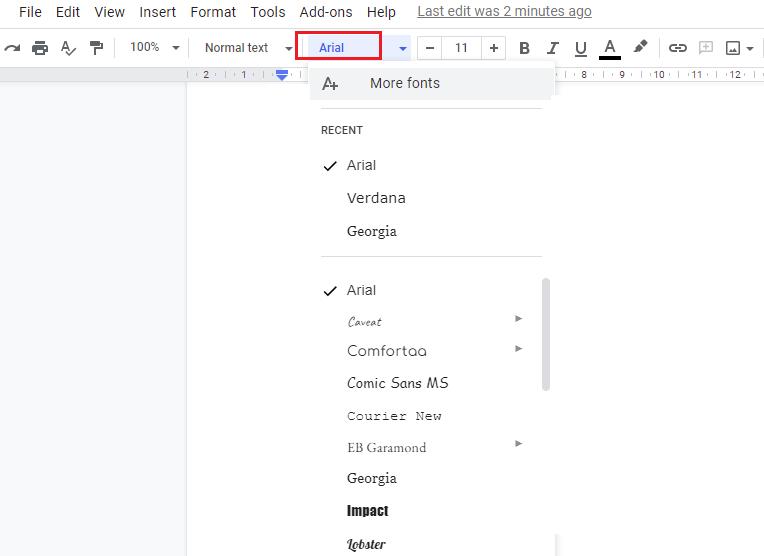The image size is (764, 556).
Task: Open the Tools menu
Action: (x=267, y=12)
